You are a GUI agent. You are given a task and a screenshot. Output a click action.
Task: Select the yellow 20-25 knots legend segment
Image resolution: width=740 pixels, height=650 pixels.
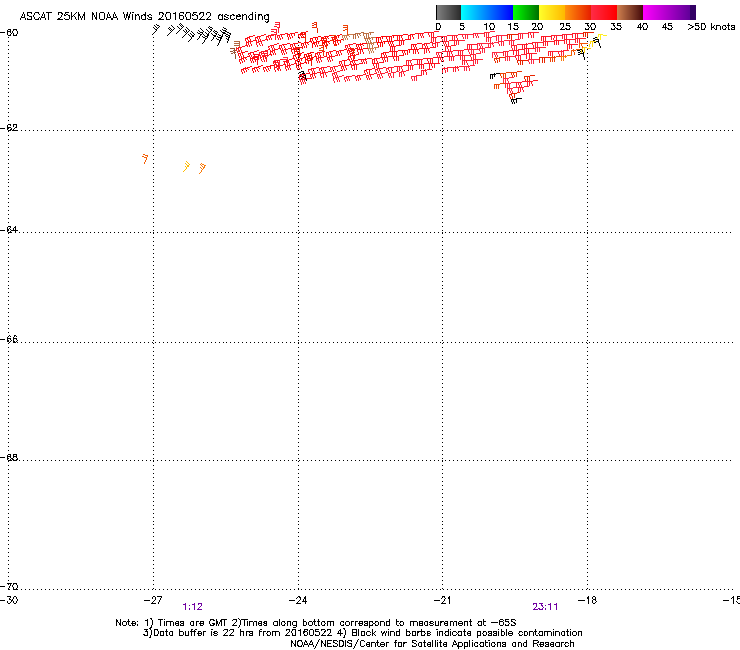(552, 12)
